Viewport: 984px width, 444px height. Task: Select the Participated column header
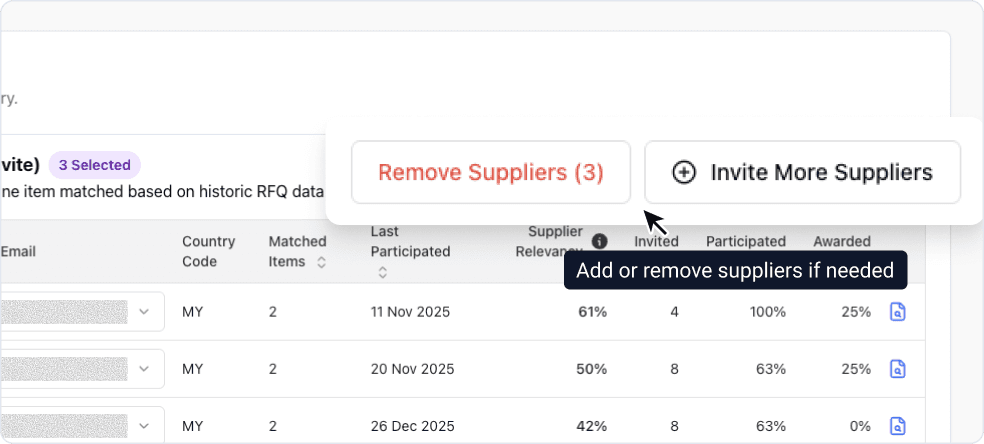pos(745,241)
